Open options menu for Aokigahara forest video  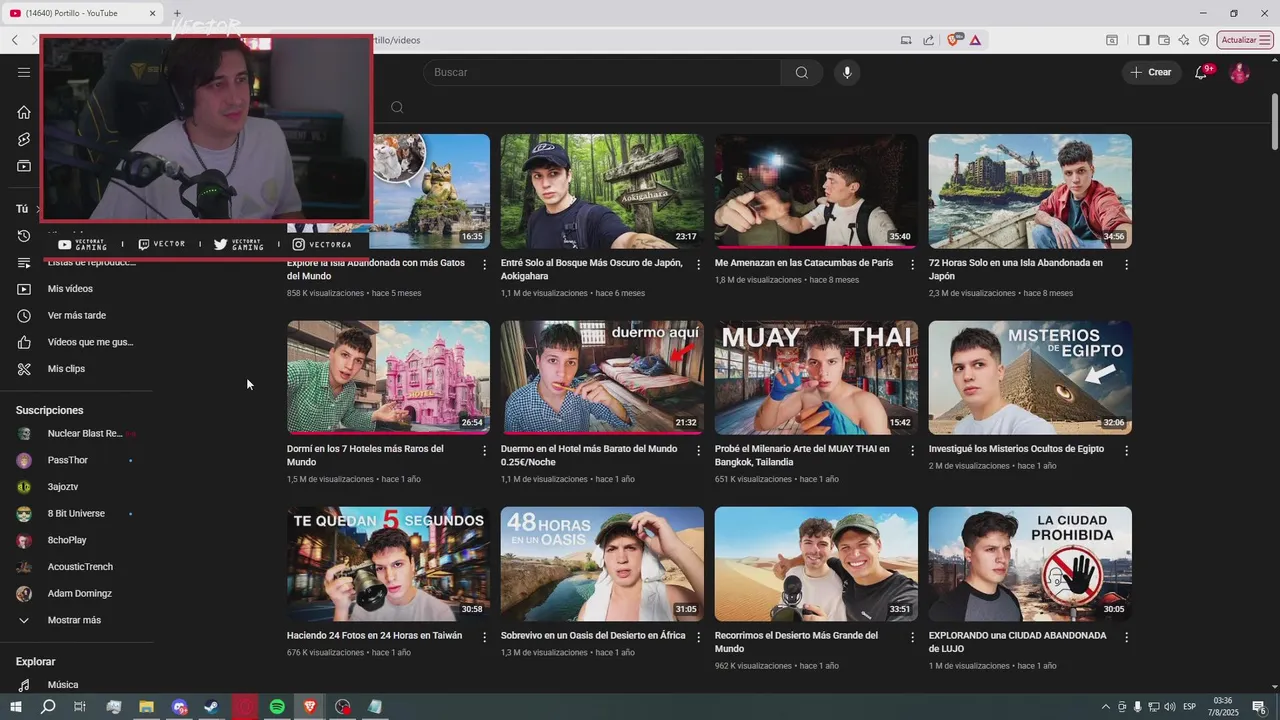pyautogui.click(x=698, y=265)
